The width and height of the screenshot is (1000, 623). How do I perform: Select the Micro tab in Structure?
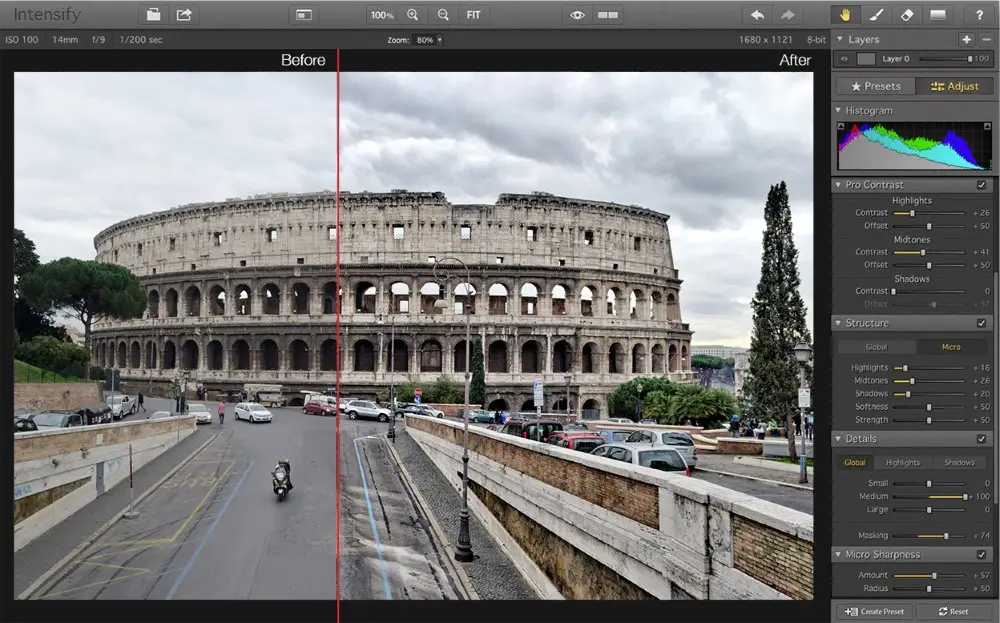951,347
